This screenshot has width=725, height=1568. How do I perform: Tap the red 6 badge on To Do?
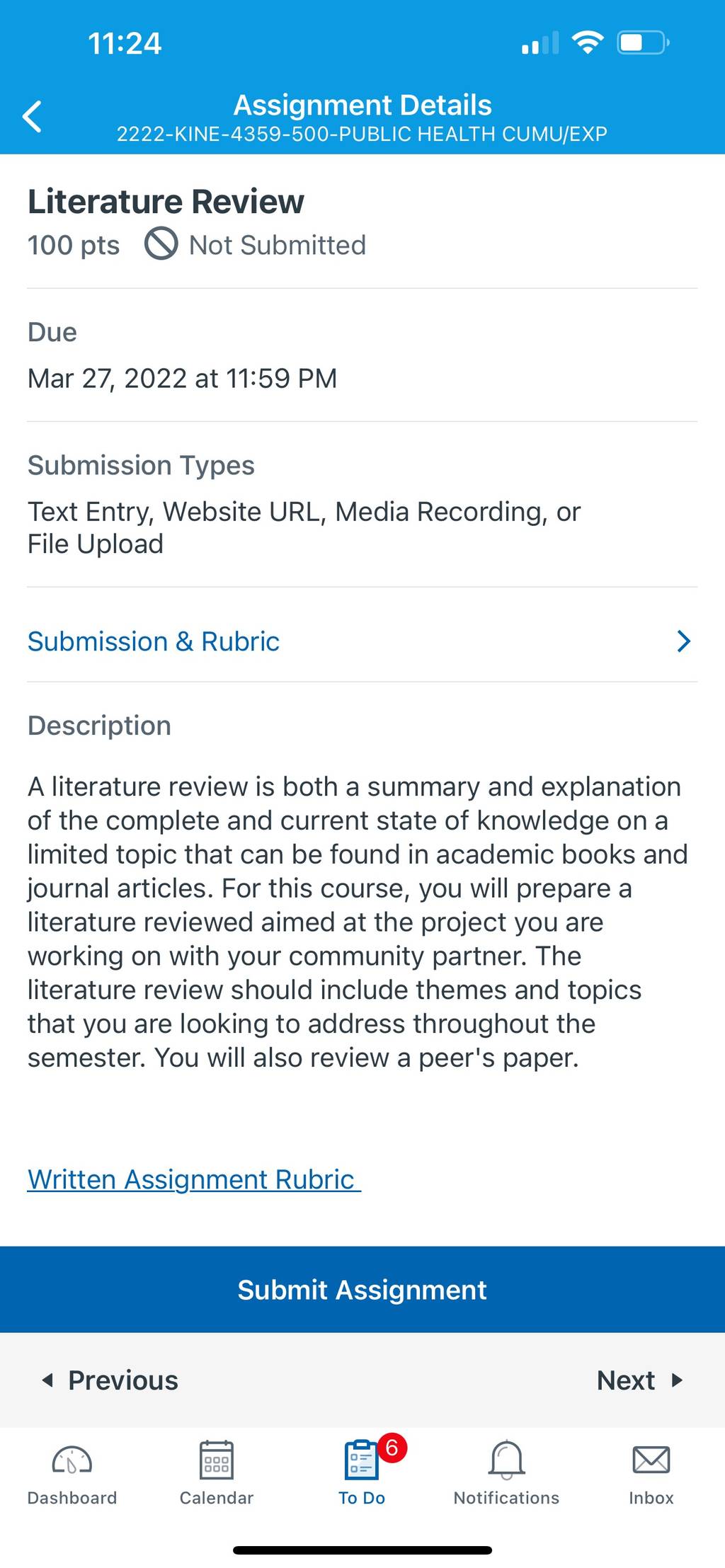(392, 1448)
